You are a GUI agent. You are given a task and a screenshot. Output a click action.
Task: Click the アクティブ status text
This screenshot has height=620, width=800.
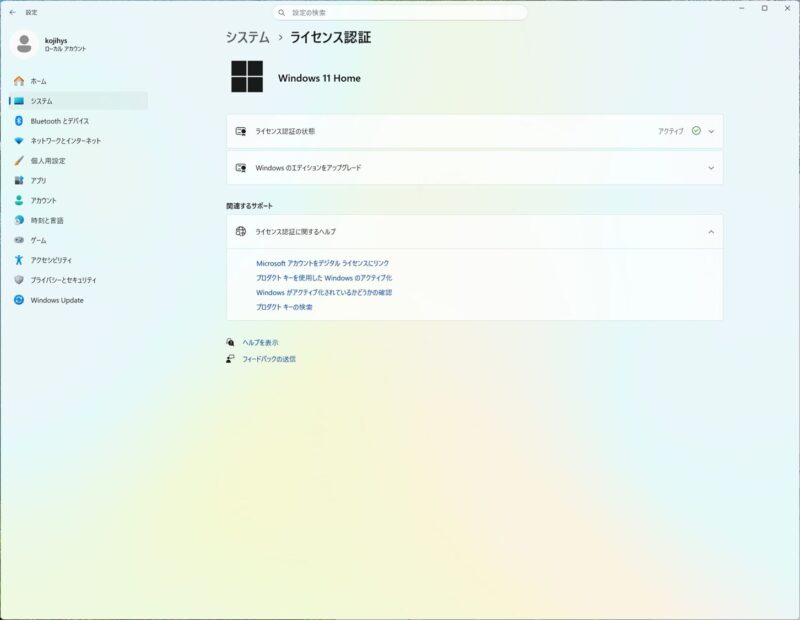(670, 132)
